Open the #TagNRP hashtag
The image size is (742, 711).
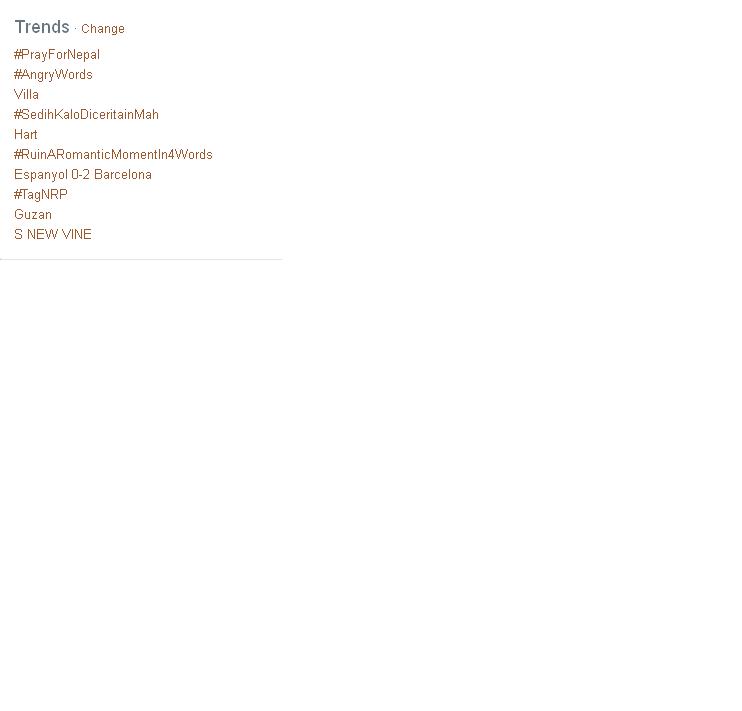point(41,195)
